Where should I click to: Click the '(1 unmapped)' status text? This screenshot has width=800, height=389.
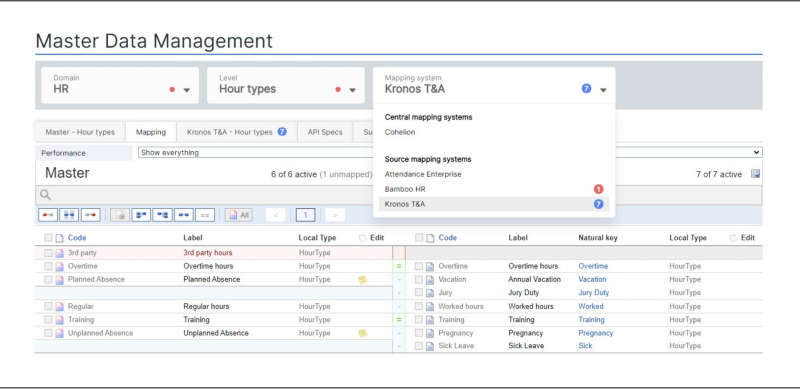click(346, 175)
